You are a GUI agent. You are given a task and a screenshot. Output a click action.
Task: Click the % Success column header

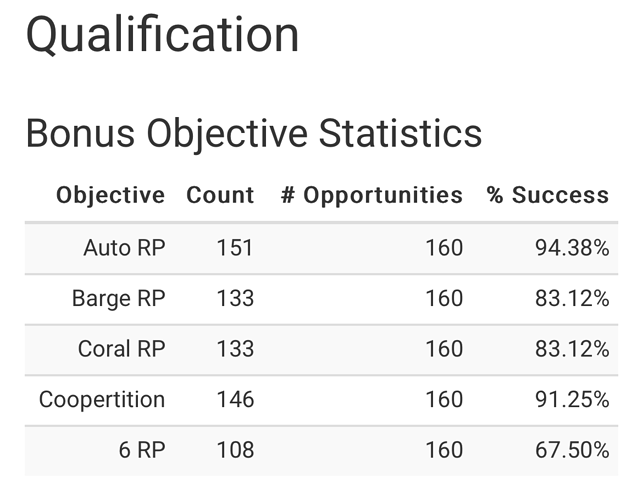tap(548, 195)
